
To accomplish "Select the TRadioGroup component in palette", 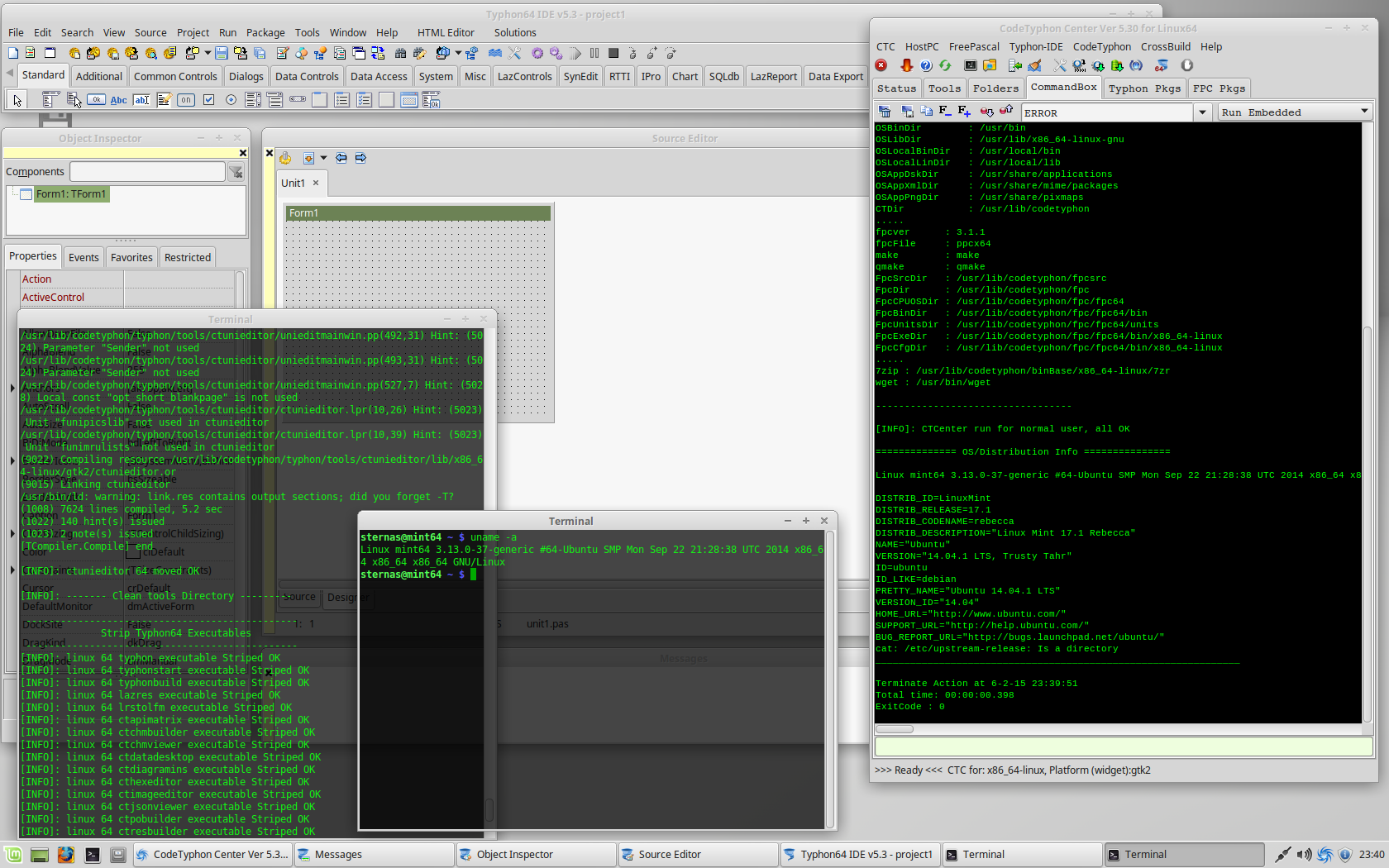I will pos(342,100).
